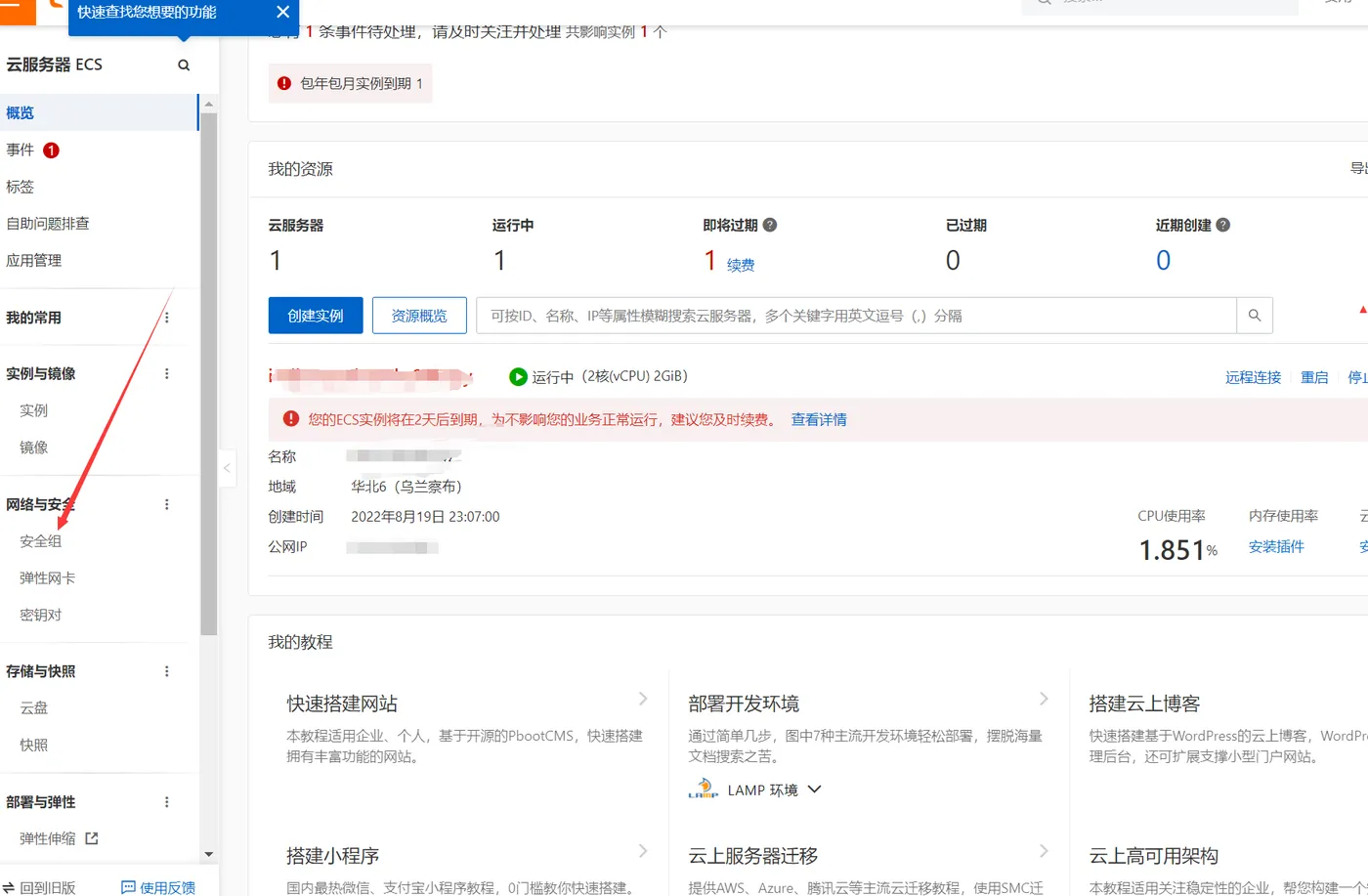Focus the ECS instance search field
This screenshot has width=1368, height=896.
[x=856, y=316]
